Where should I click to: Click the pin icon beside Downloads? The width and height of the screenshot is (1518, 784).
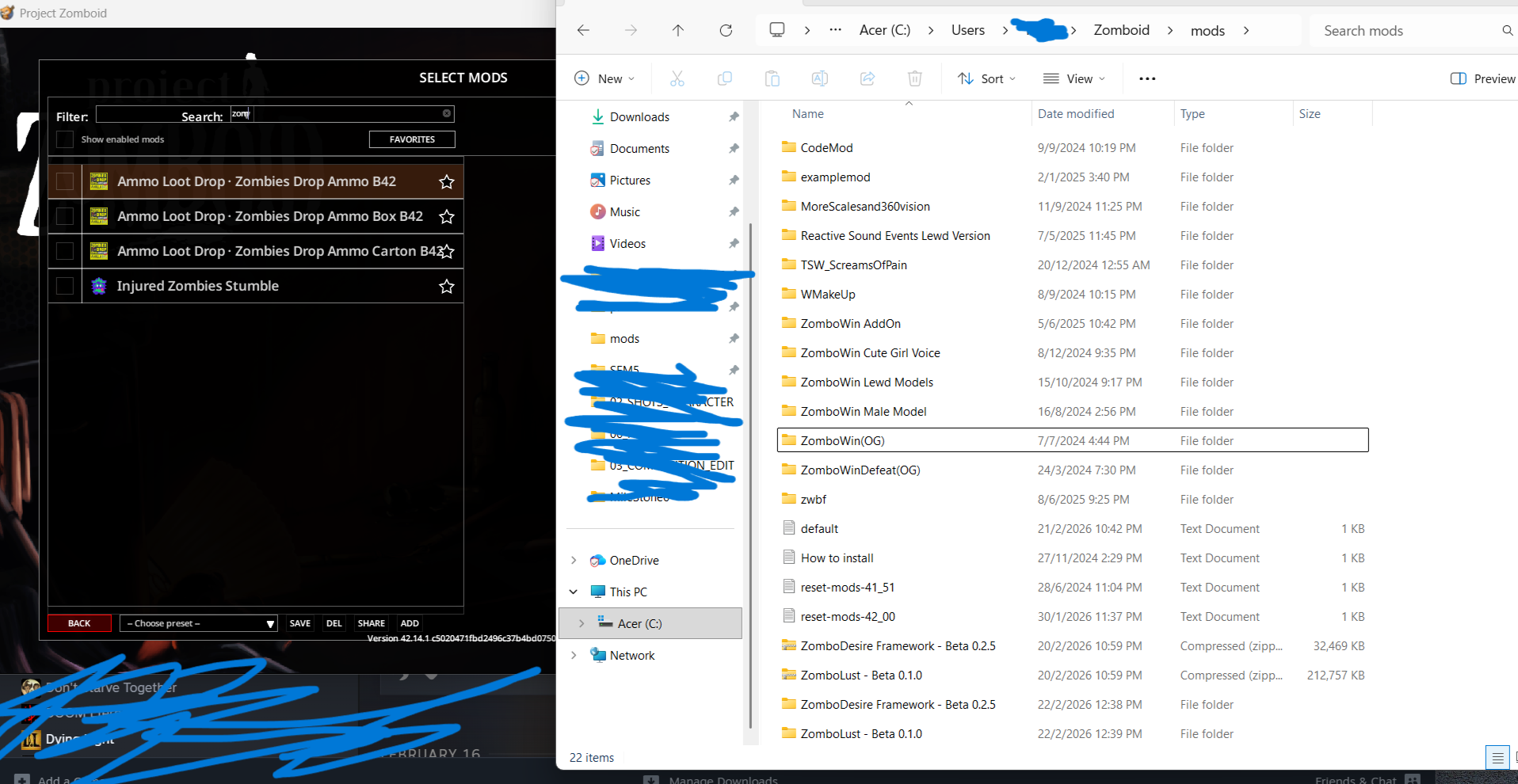734,117
